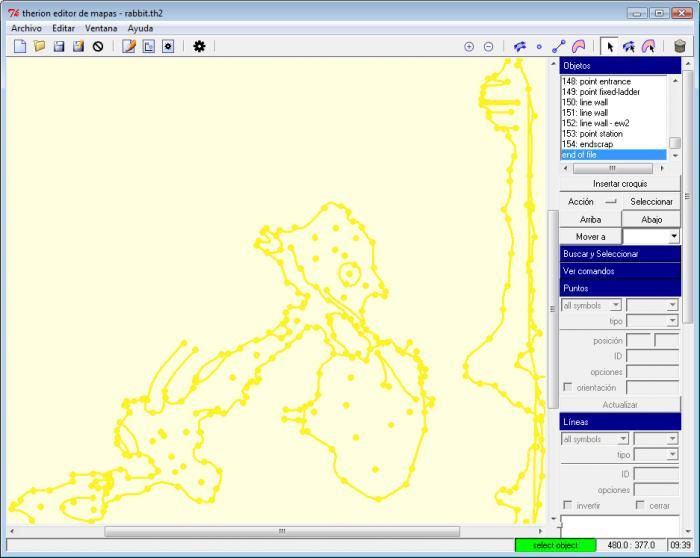
Task: Open the Archivo menu
Action: click(26, 28)
